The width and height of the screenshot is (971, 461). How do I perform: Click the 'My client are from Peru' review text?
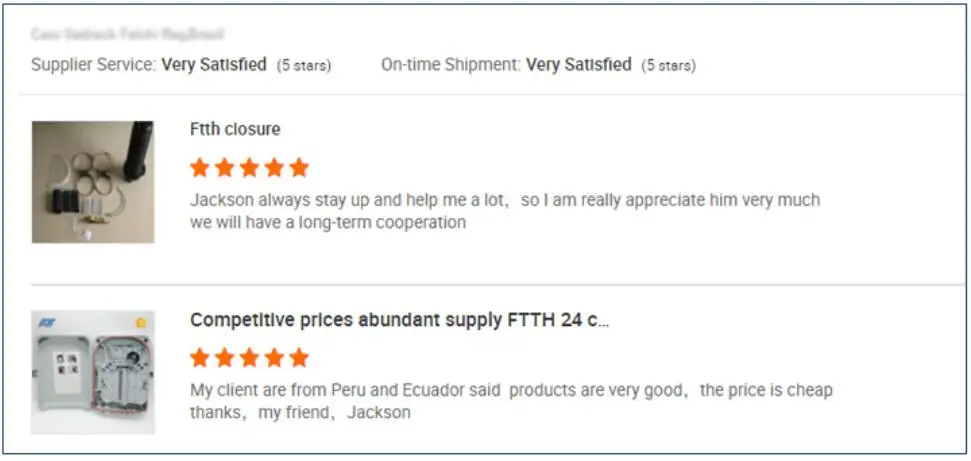click(510, 390)
